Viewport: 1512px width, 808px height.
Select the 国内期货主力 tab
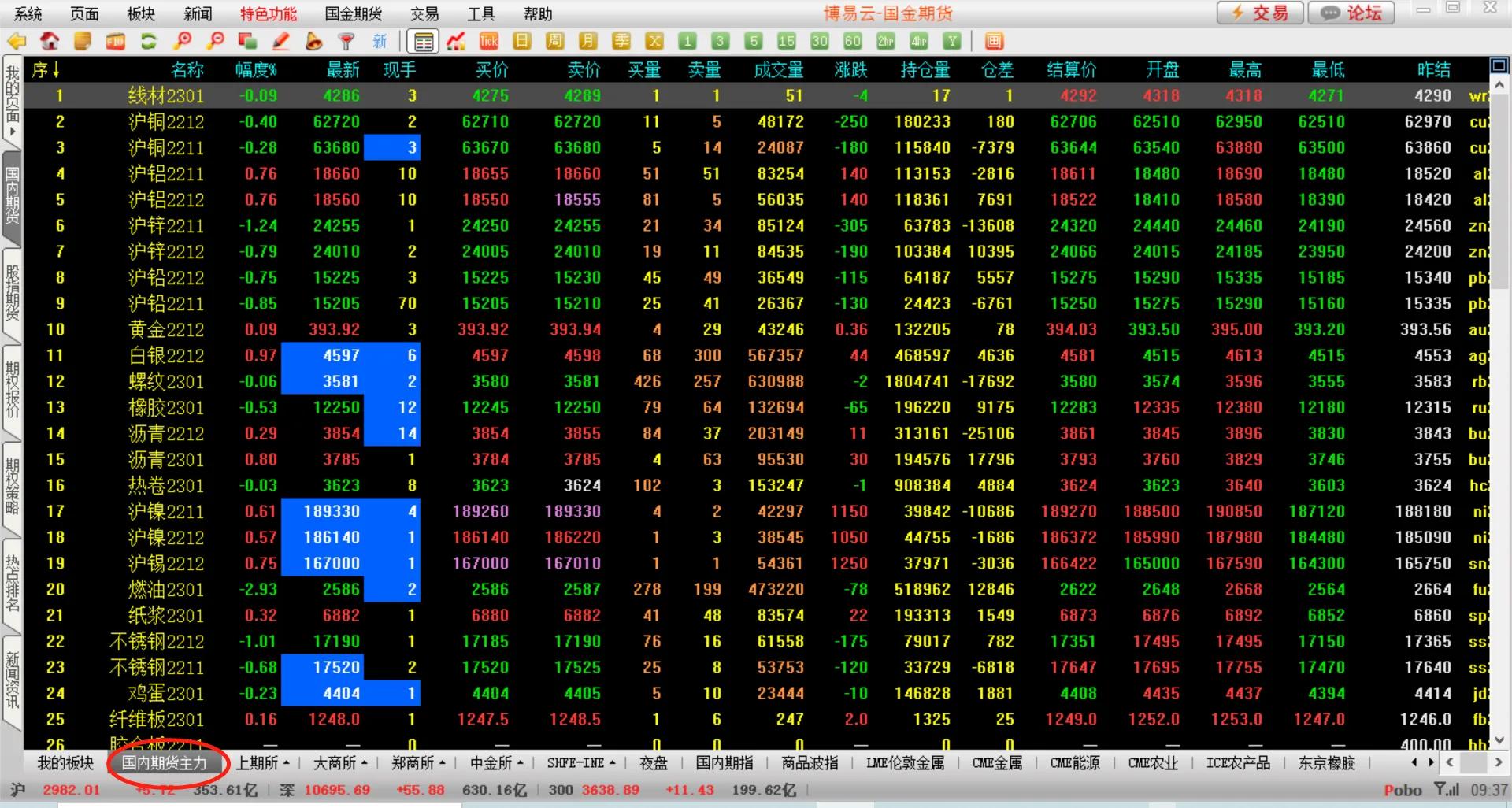164,763
